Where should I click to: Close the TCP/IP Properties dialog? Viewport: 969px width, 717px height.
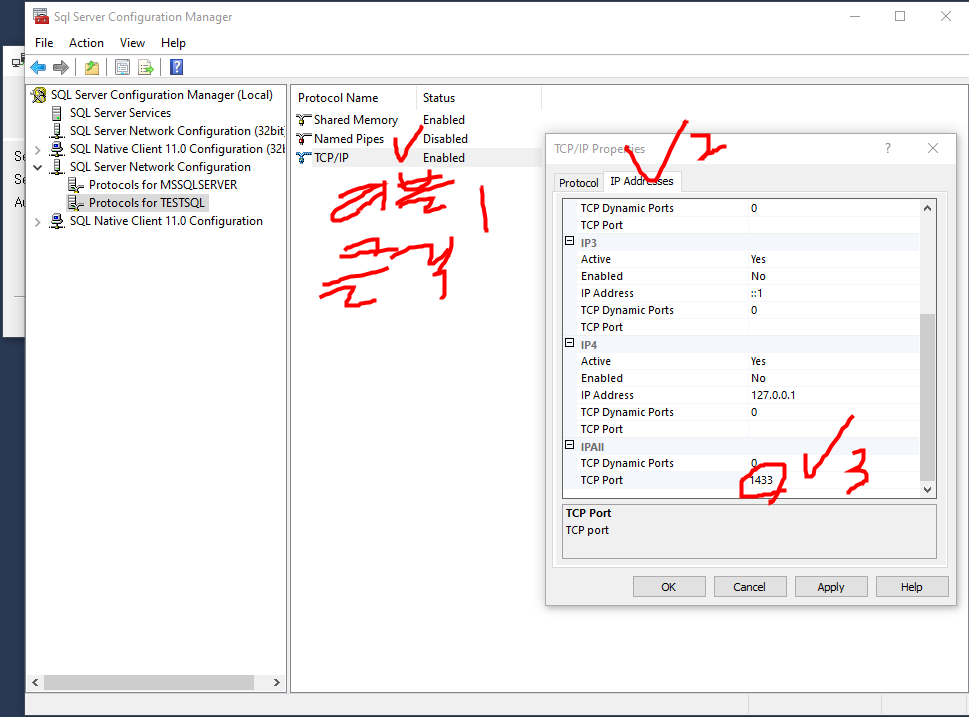(x=933, y=148)
